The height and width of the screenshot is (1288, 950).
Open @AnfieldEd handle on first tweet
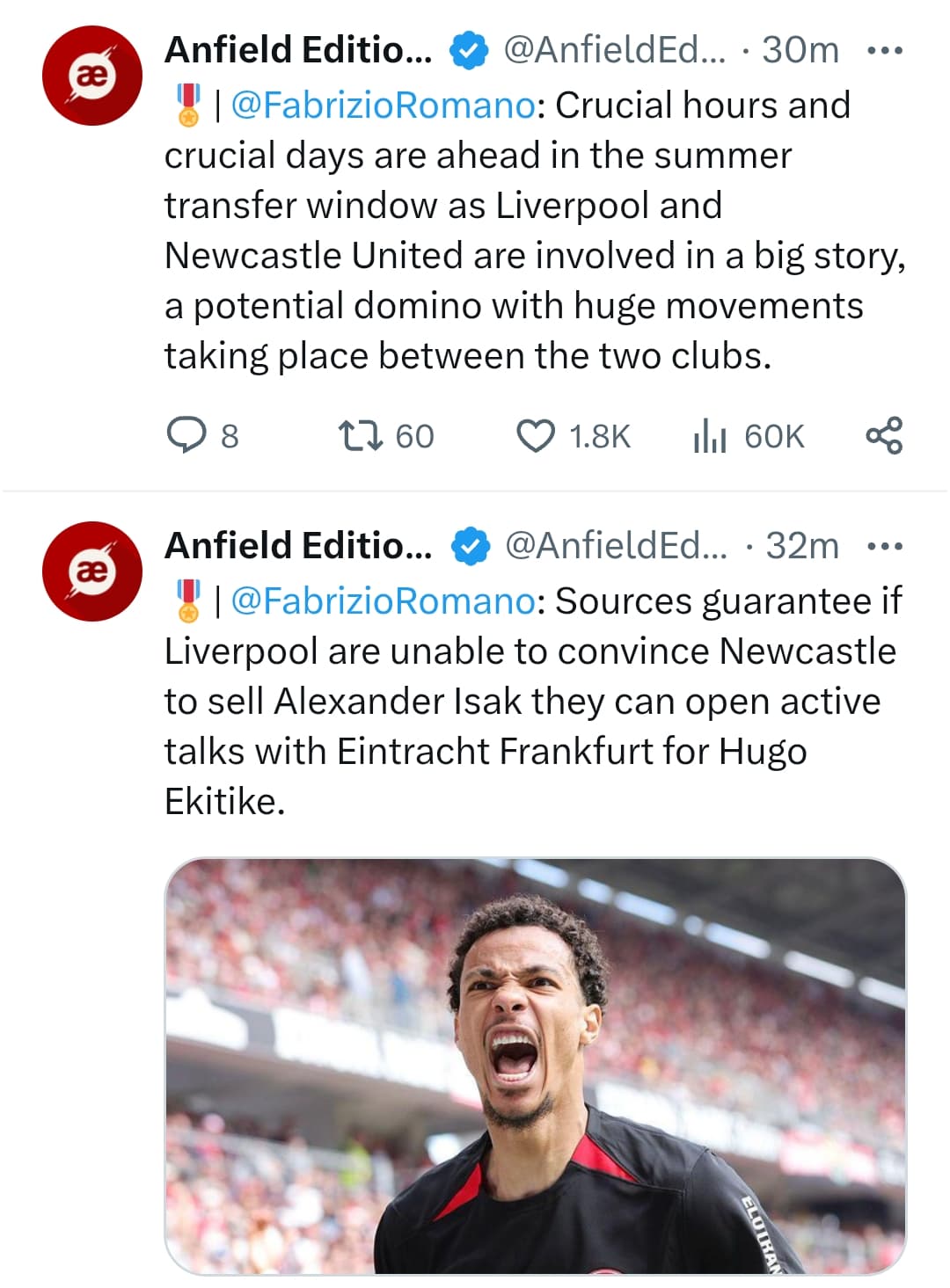pyautogui.click(x=614, y=50)
